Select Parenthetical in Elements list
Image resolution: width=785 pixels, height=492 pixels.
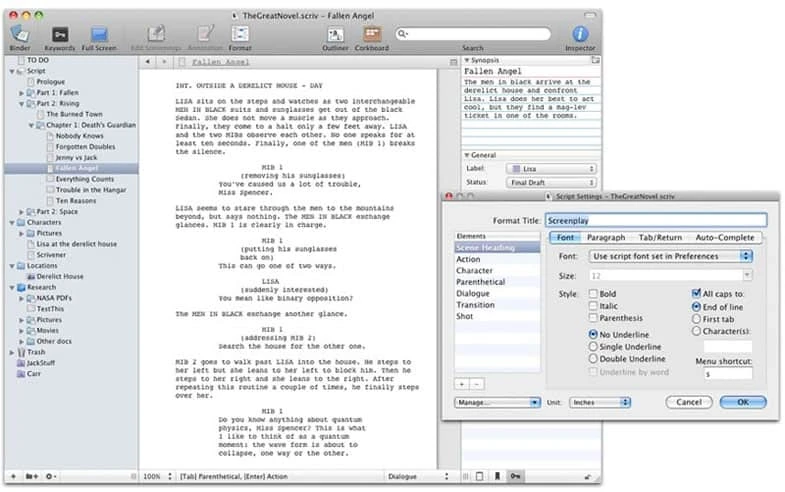(x=497, y=282)
